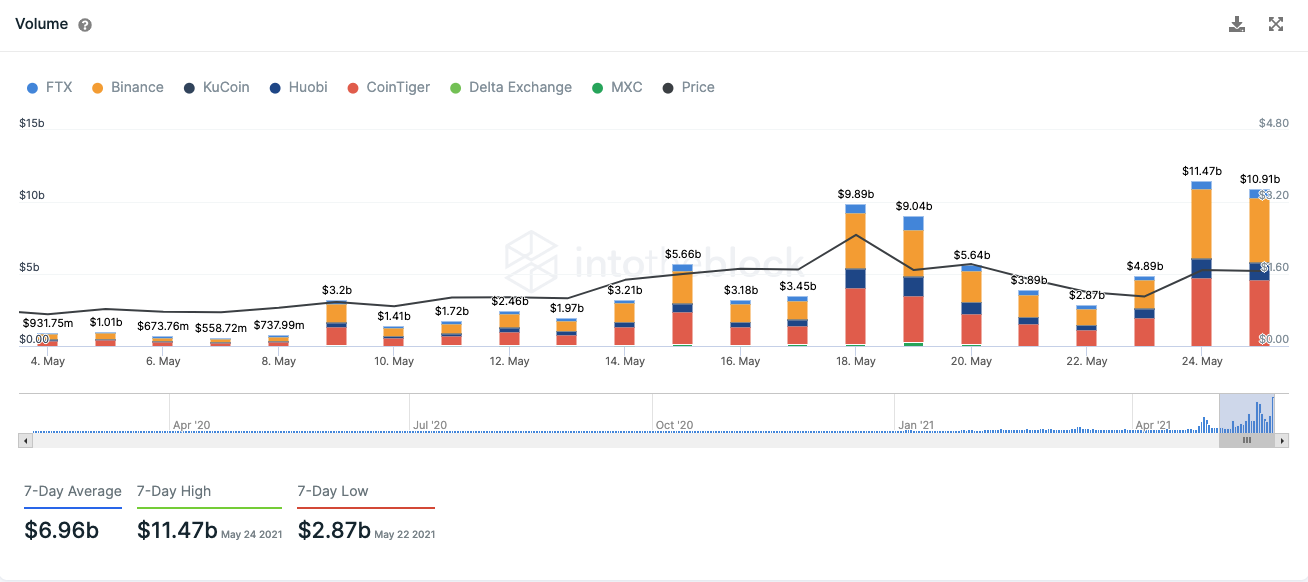Screen dimensions: 1308x582
Task: Toggle the Delta Exchange legend series
Action: pyautogui.click(x=511, y=87)
